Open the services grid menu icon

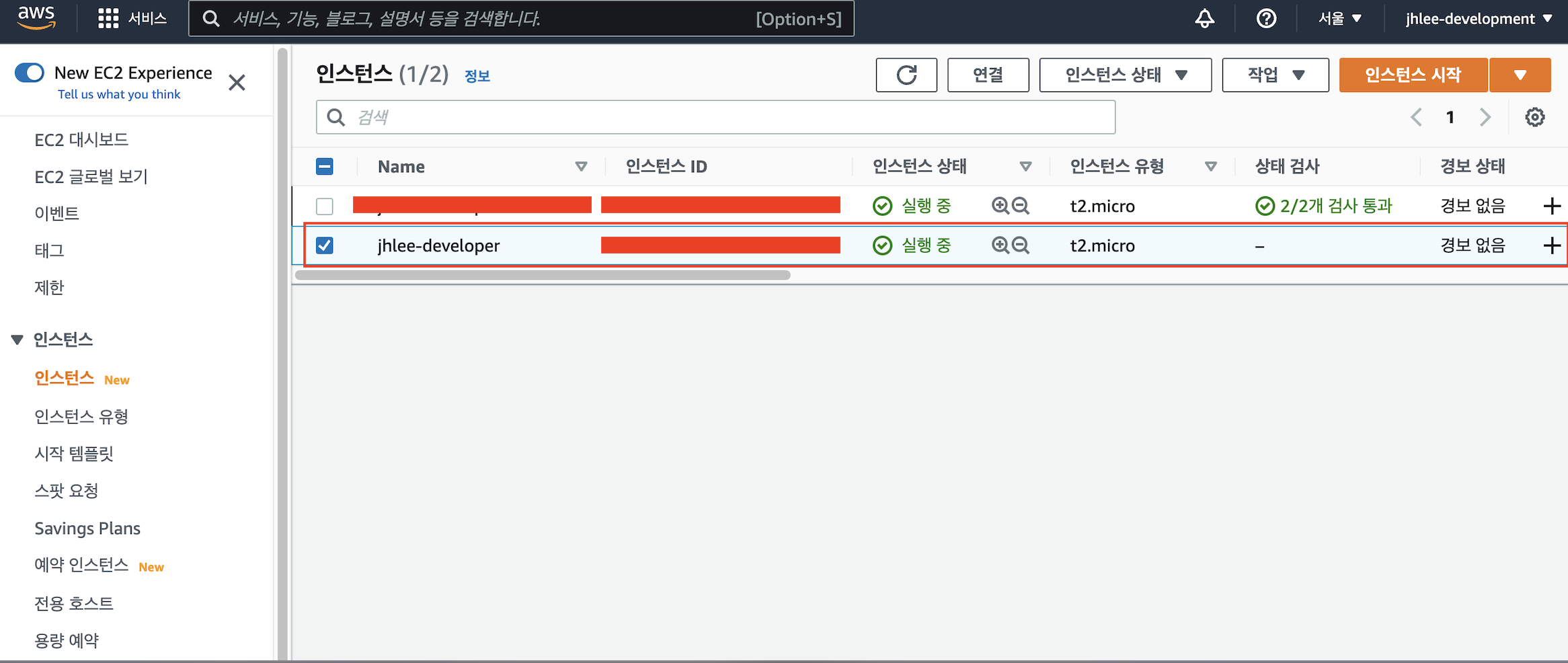[108, 18]
